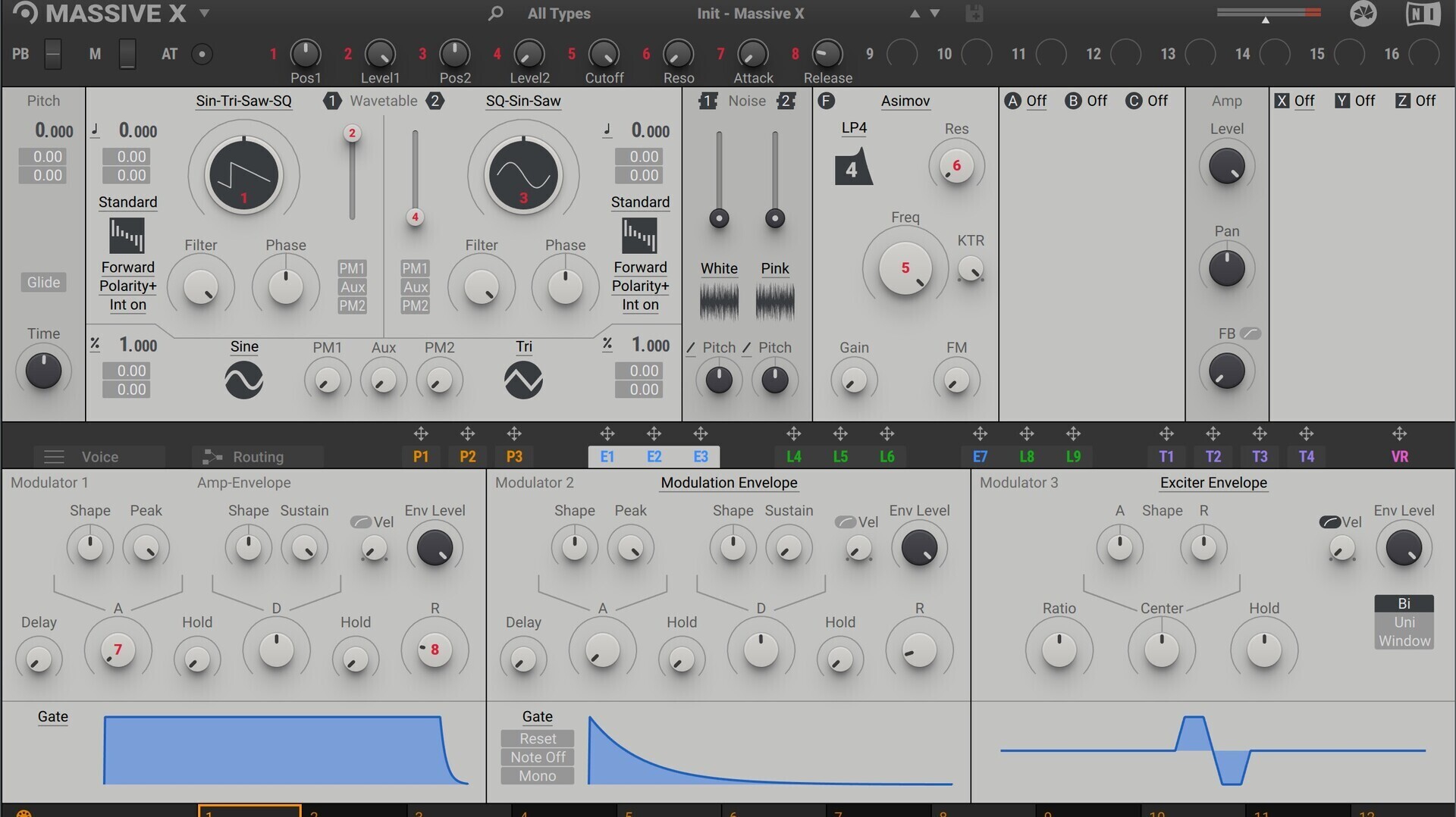Click the Wavetable slot 1 badge

coord(331,101)
